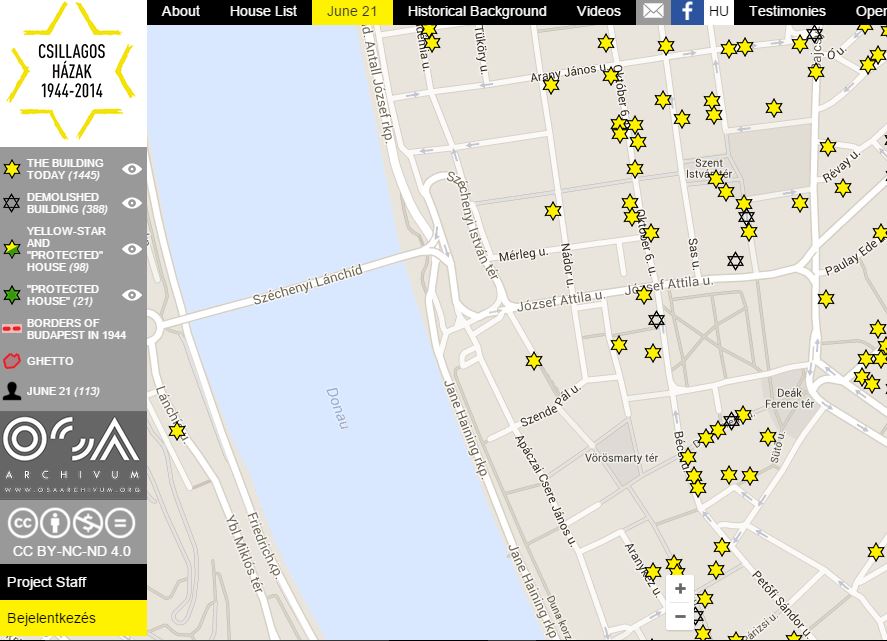Select the Ghetto legend label
887x641 pixels.
[x=50, y=361]
